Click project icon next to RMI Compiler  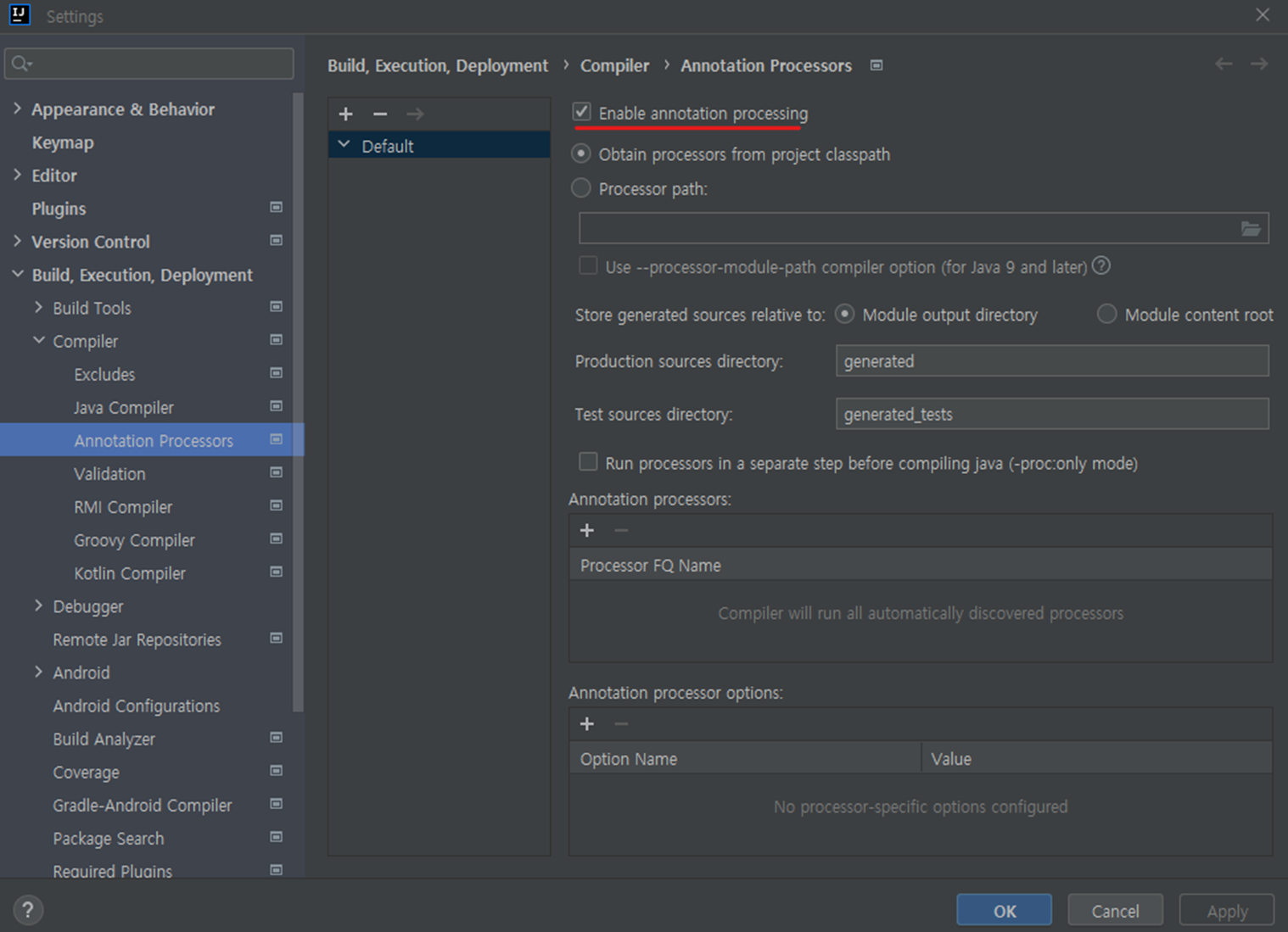click(x=276, y=505)
